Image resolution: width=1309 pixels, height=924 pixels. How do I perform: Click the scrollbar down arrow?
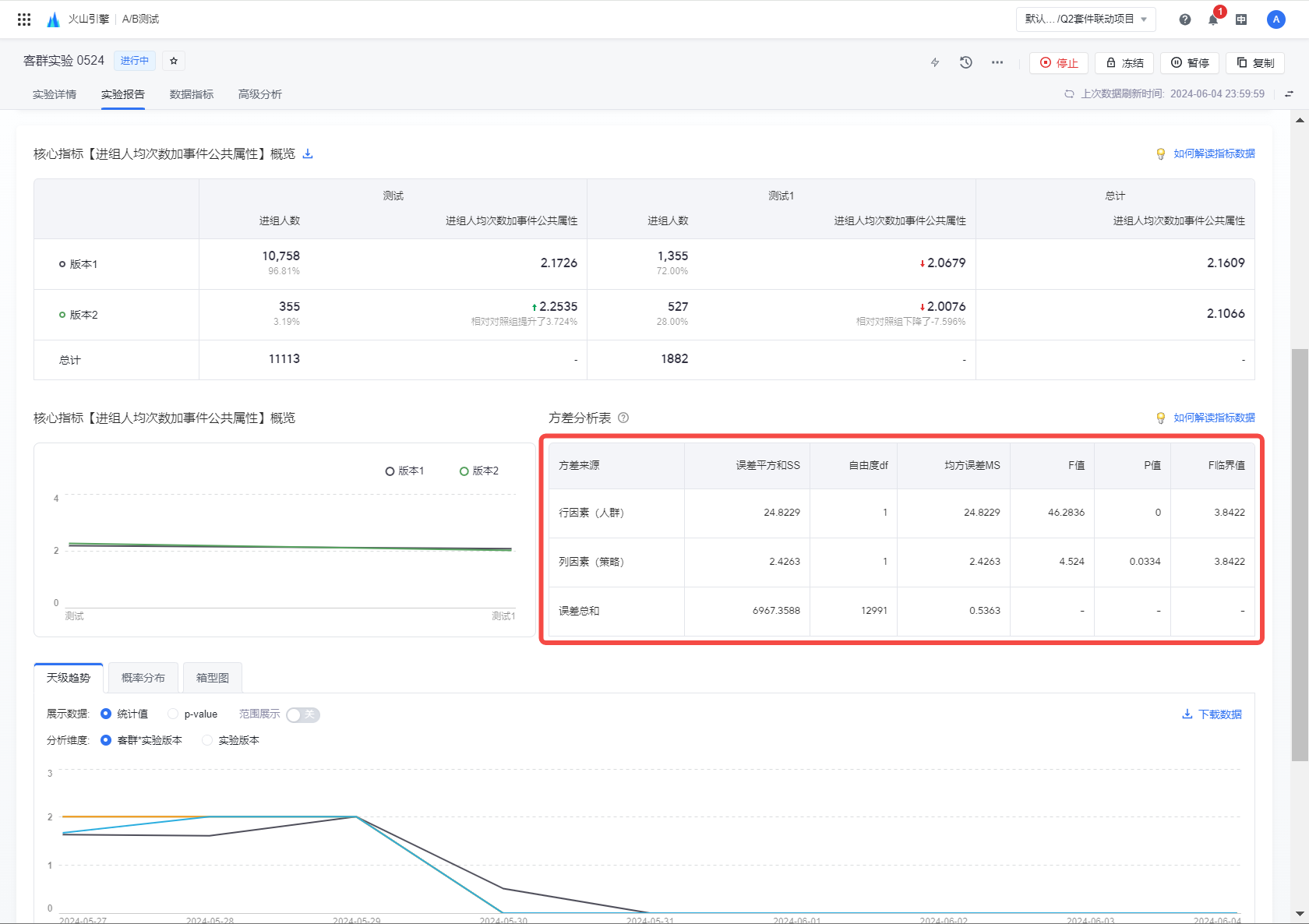(1300, 913)
